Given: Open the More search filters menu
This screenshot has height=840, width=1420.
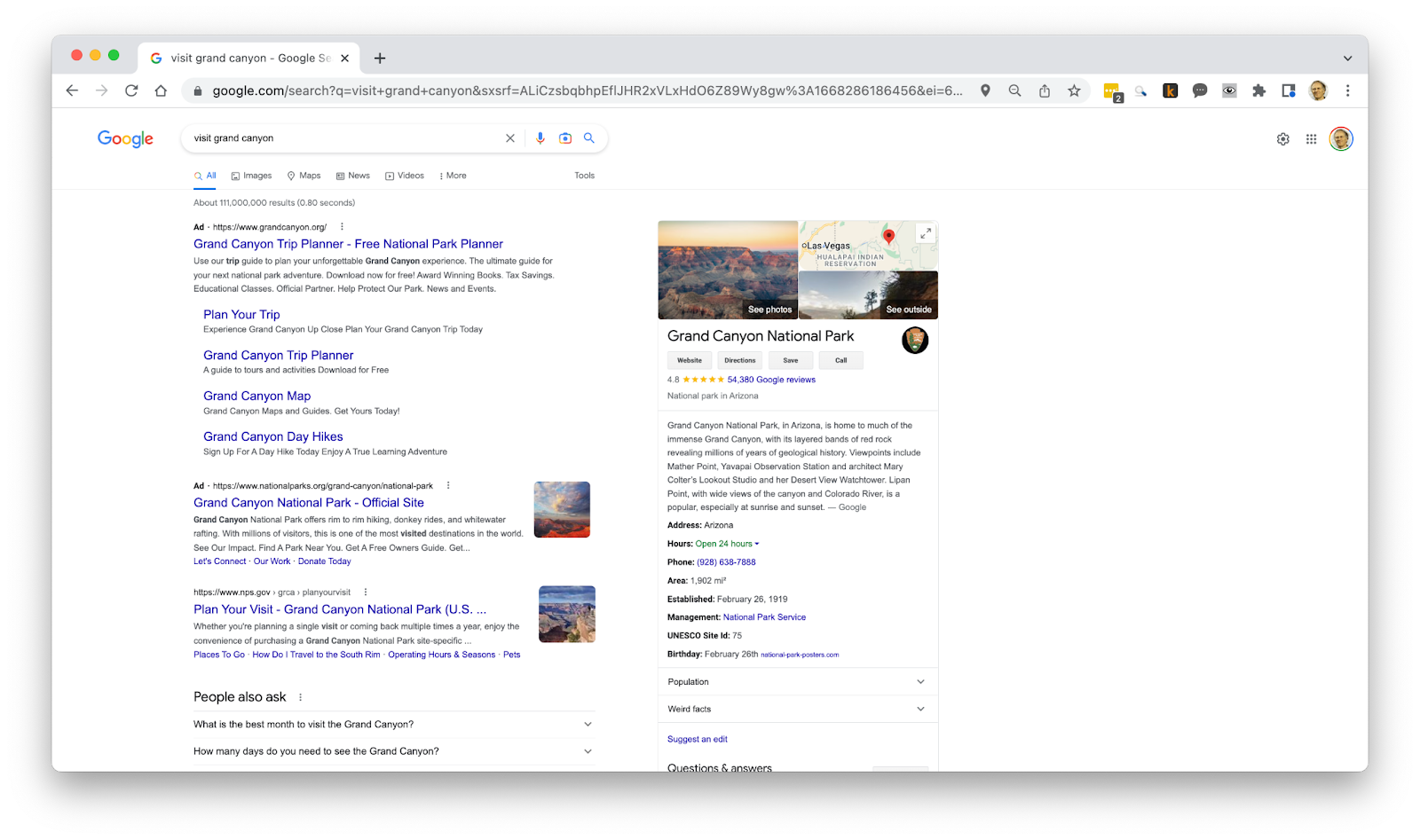Looking at the screenshot, I should [453, 176].
